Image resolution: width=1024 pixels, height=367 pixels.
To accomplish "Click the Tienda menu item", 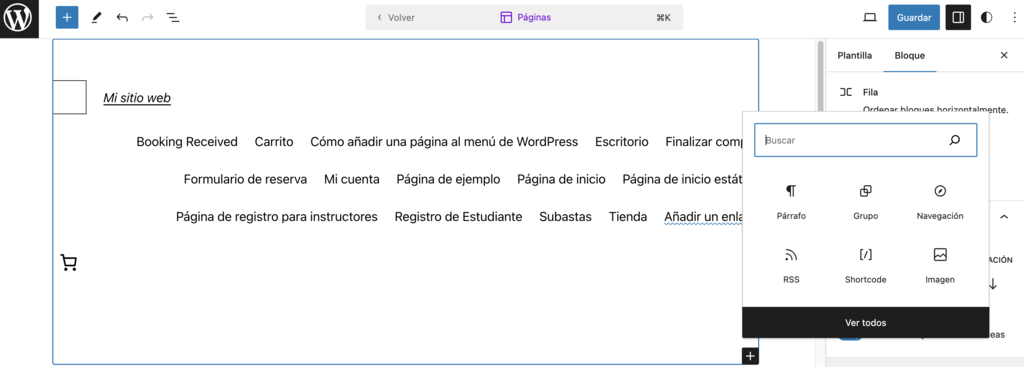I will (x=628, y=217).
